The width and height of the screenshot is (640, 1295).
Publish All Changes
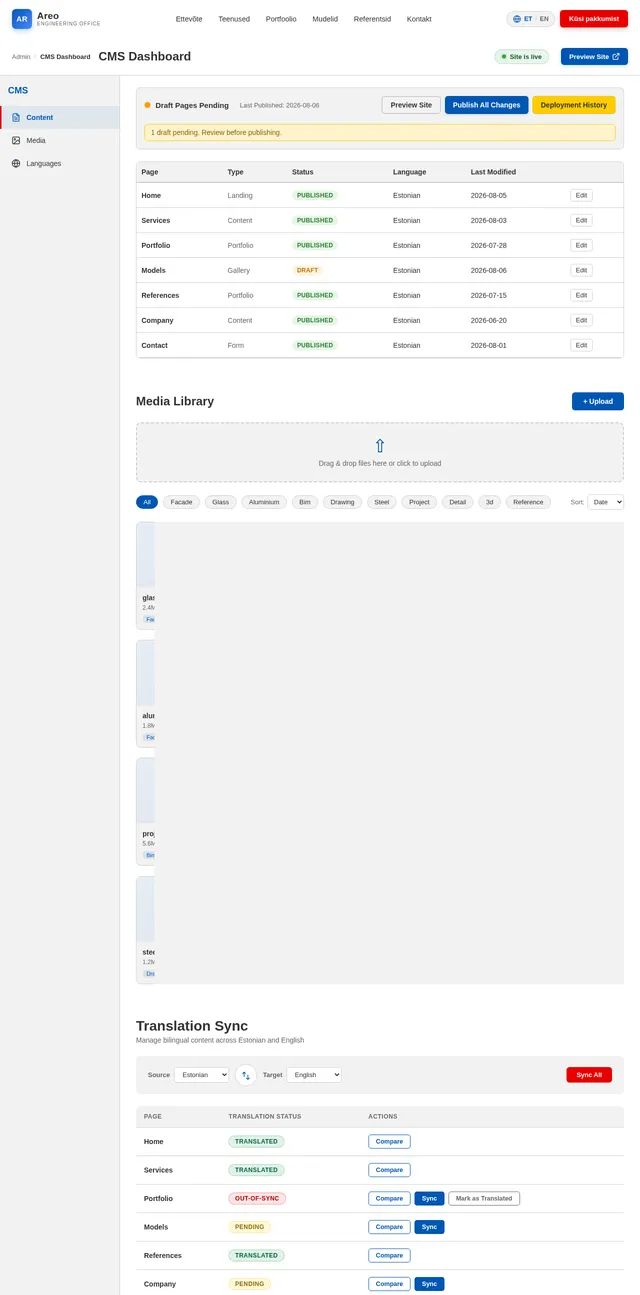(x=486, y=105)
